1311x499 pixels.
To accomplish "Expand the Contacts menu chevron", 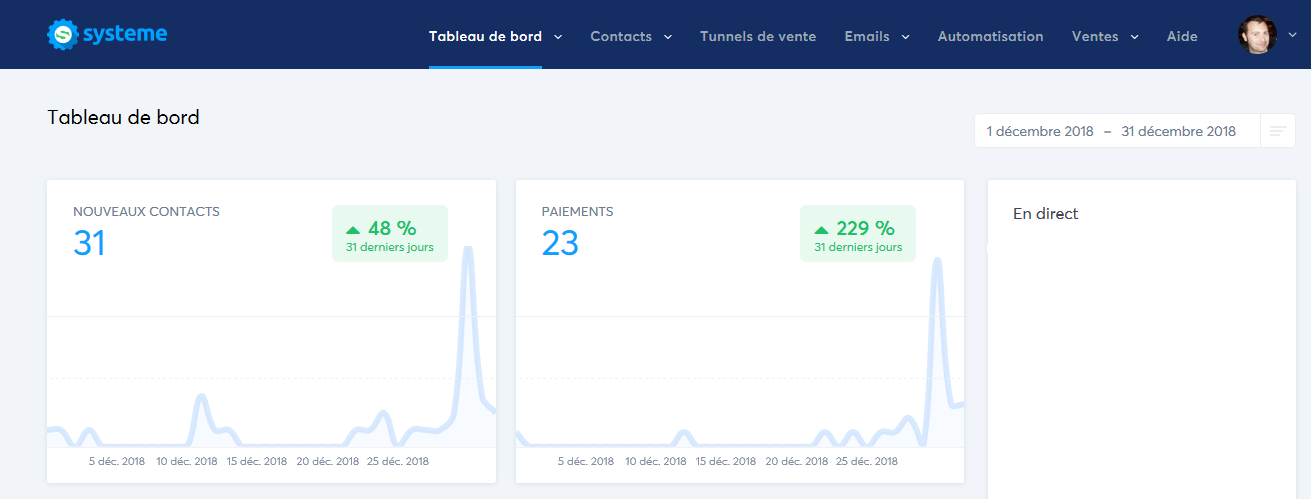I will click(x=667, y=37).
